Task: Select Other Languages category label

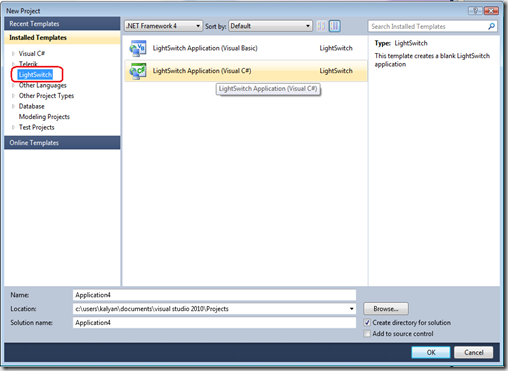Action: point(42,85)
